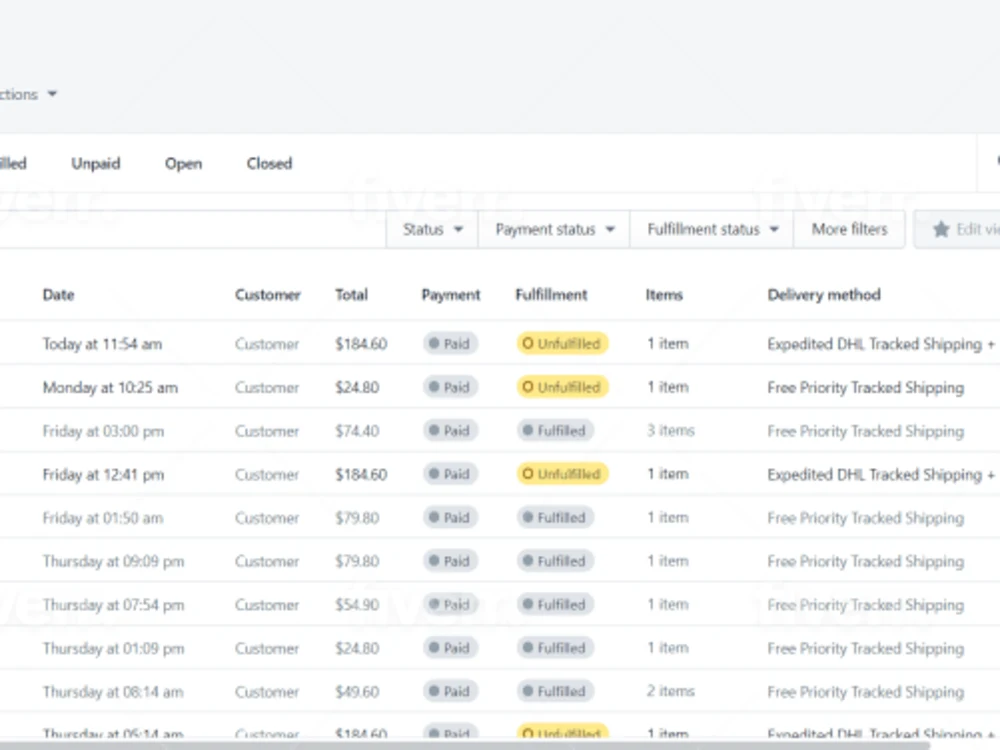Open the order from Thursday at 01:09 pm
Viewport: 1000px width, 750px height.
pos(500,648)
